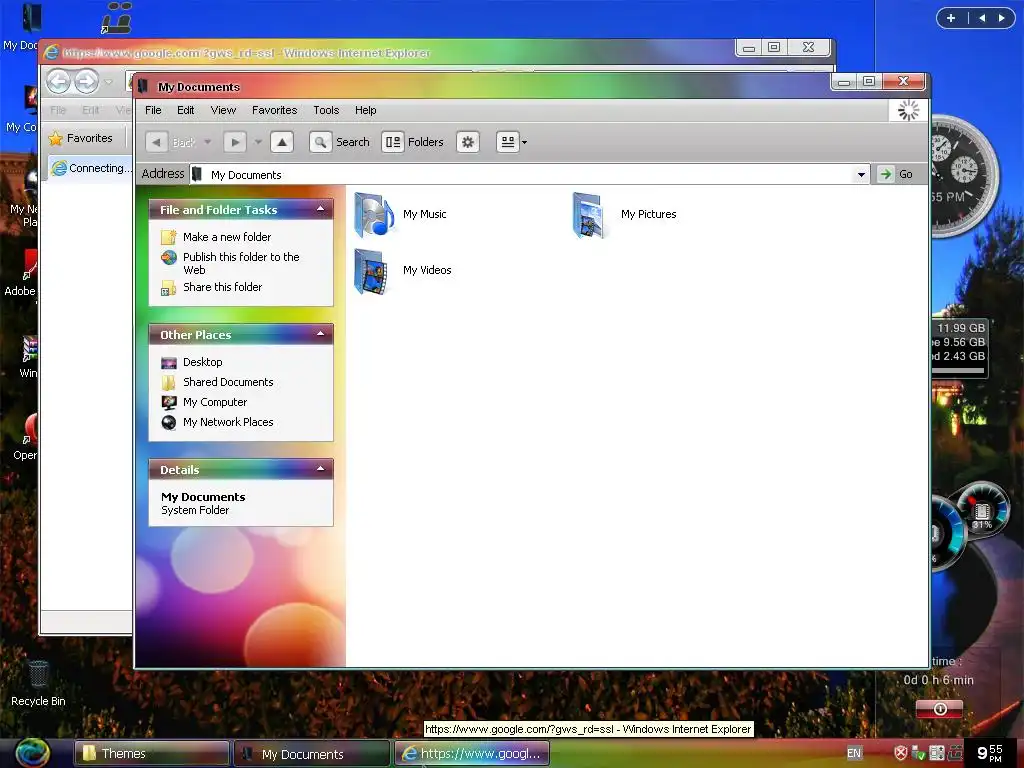Image resolution: width=1024 pixels, height=768 pixels.
Task: Collapse the Other Places panel
Action: pyautogui.click(x=321, y=334)
